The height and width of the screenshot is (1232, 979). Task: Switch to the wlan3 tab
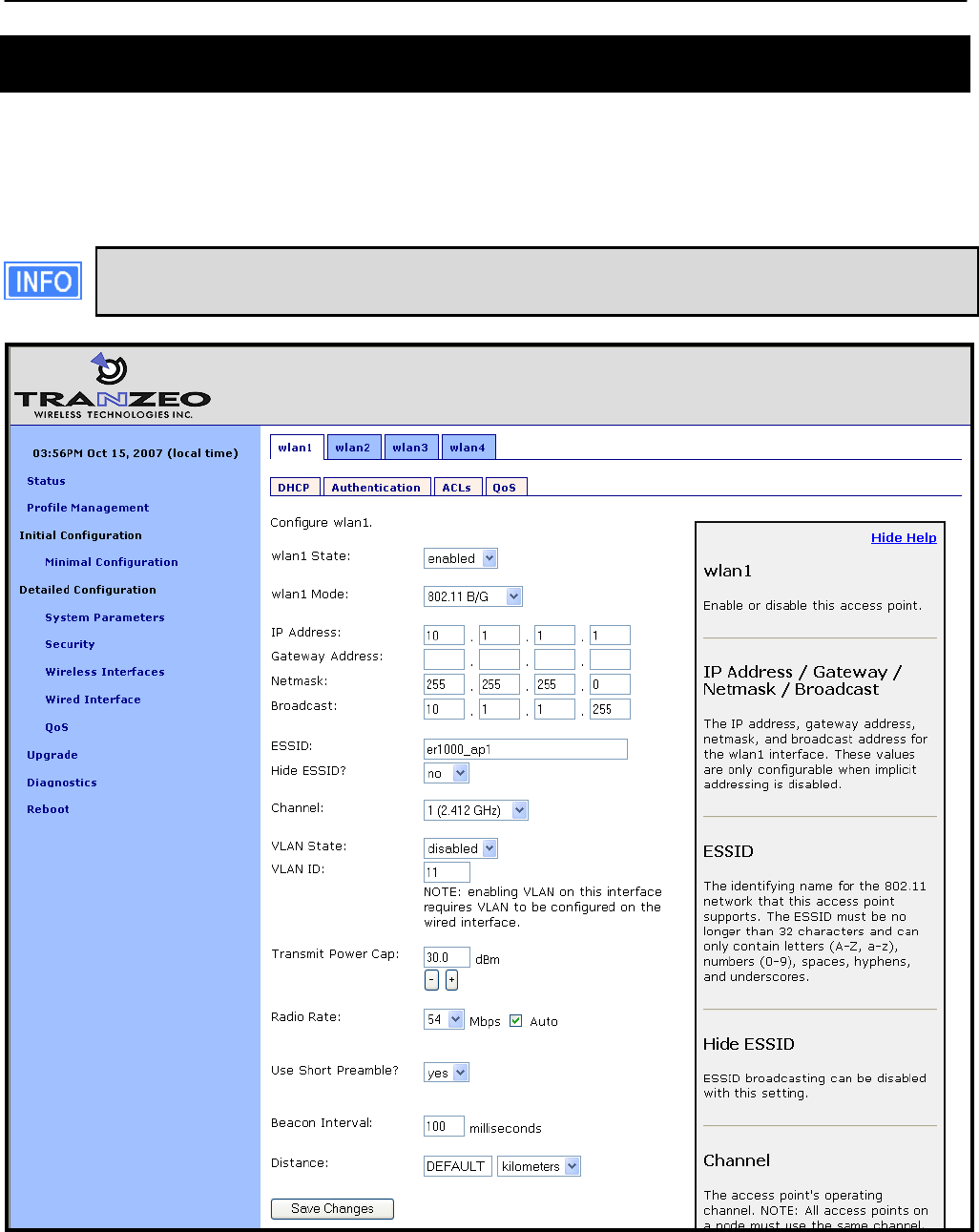410,447
